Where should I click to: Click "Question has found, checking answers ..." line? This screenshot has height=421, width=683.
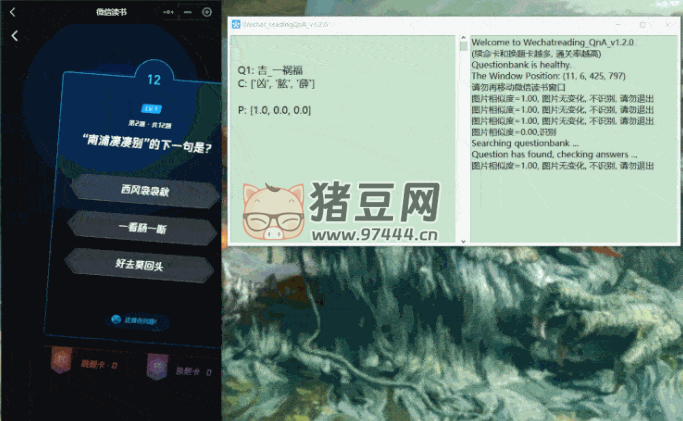554,154
